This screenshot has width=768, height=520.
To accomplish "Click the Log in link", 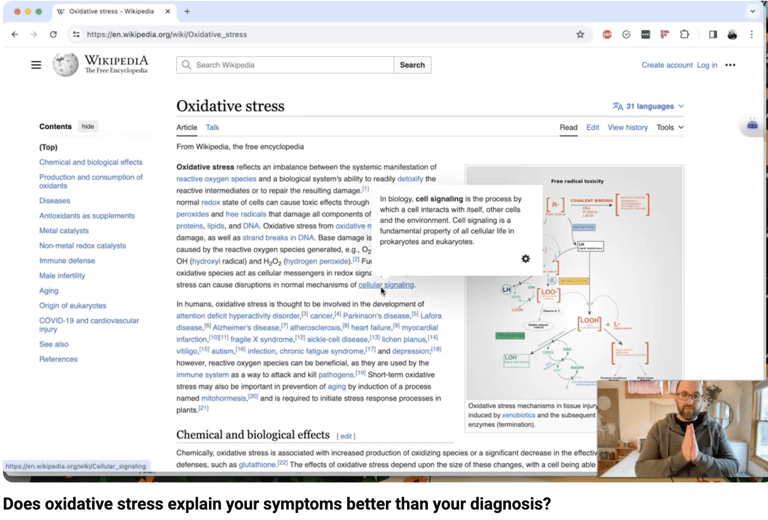I will pyautogui.click(x=707, y=65).
